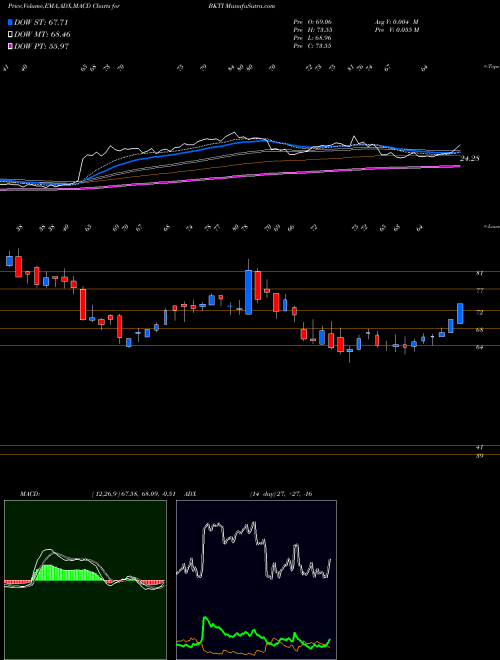The width and height of the screenshot is (500, 660).
Task: Click the 64 price level label
Action: [x=479, y=347]
